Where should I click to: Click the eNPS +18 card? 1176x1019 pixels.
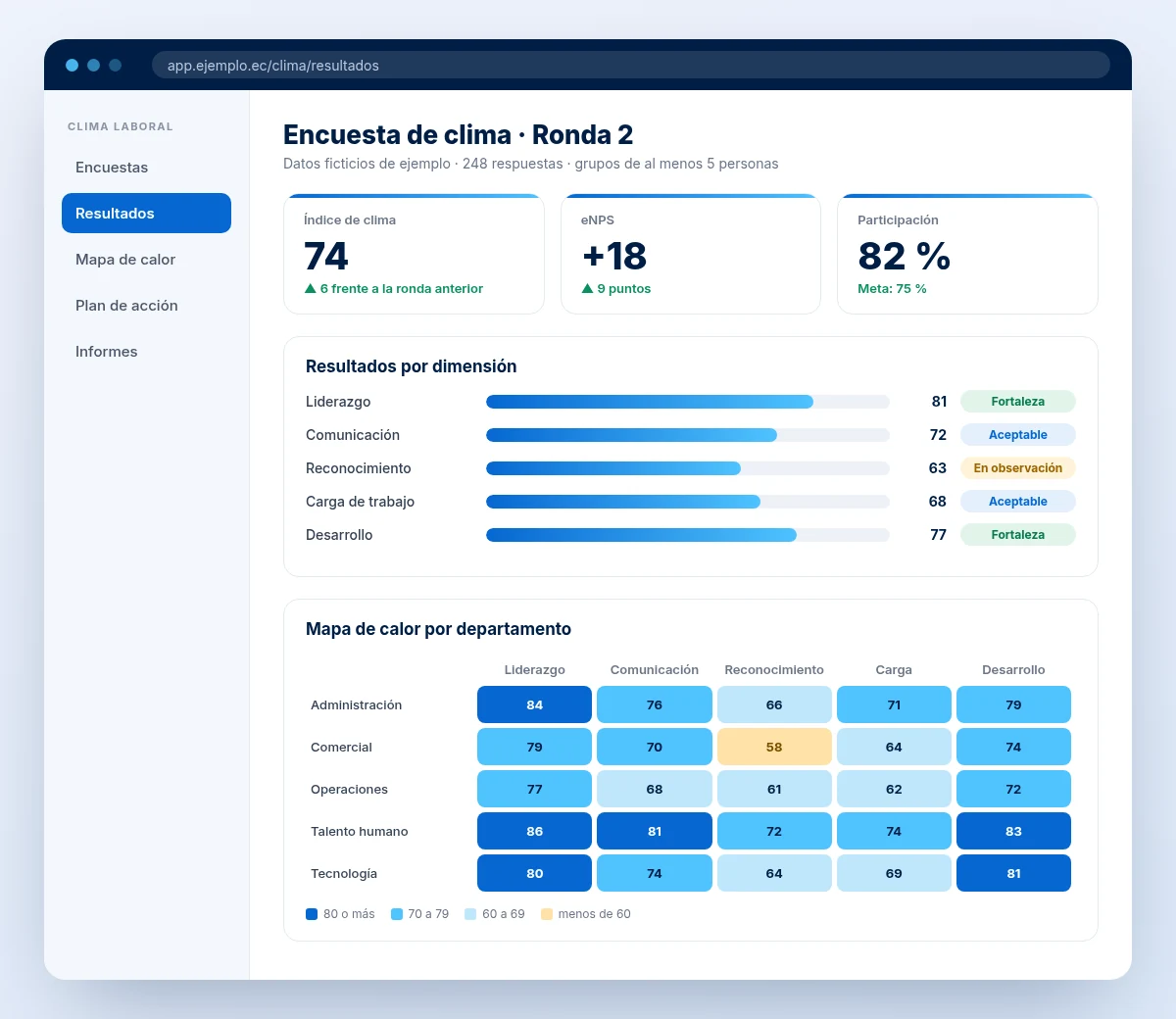(691, 255)
